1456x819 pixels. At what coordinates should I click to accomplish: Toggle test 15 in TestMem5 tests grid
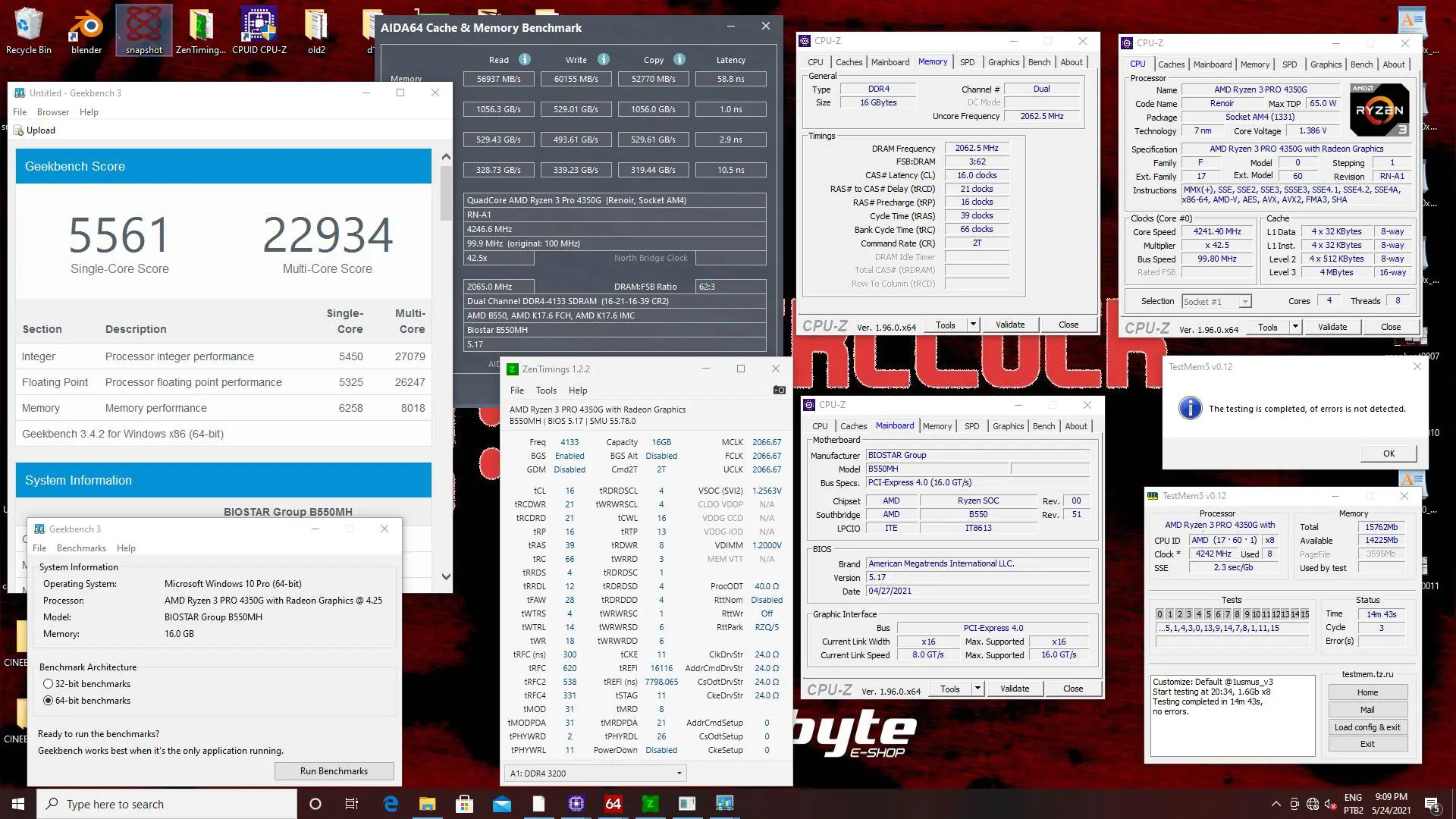[1304, 614]
